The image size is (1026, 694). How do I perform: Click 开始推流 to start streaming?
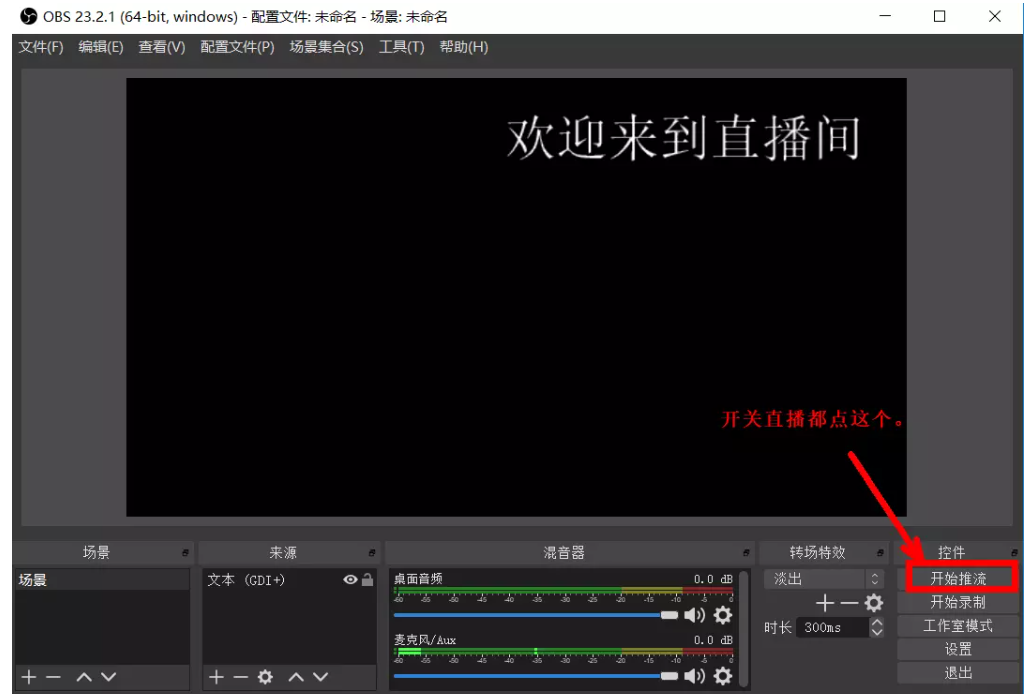click(959, 578)
